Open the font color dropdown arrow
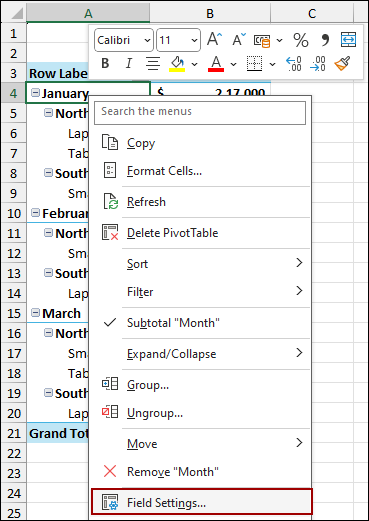This screenshot has height=521, width=369. 234,64
